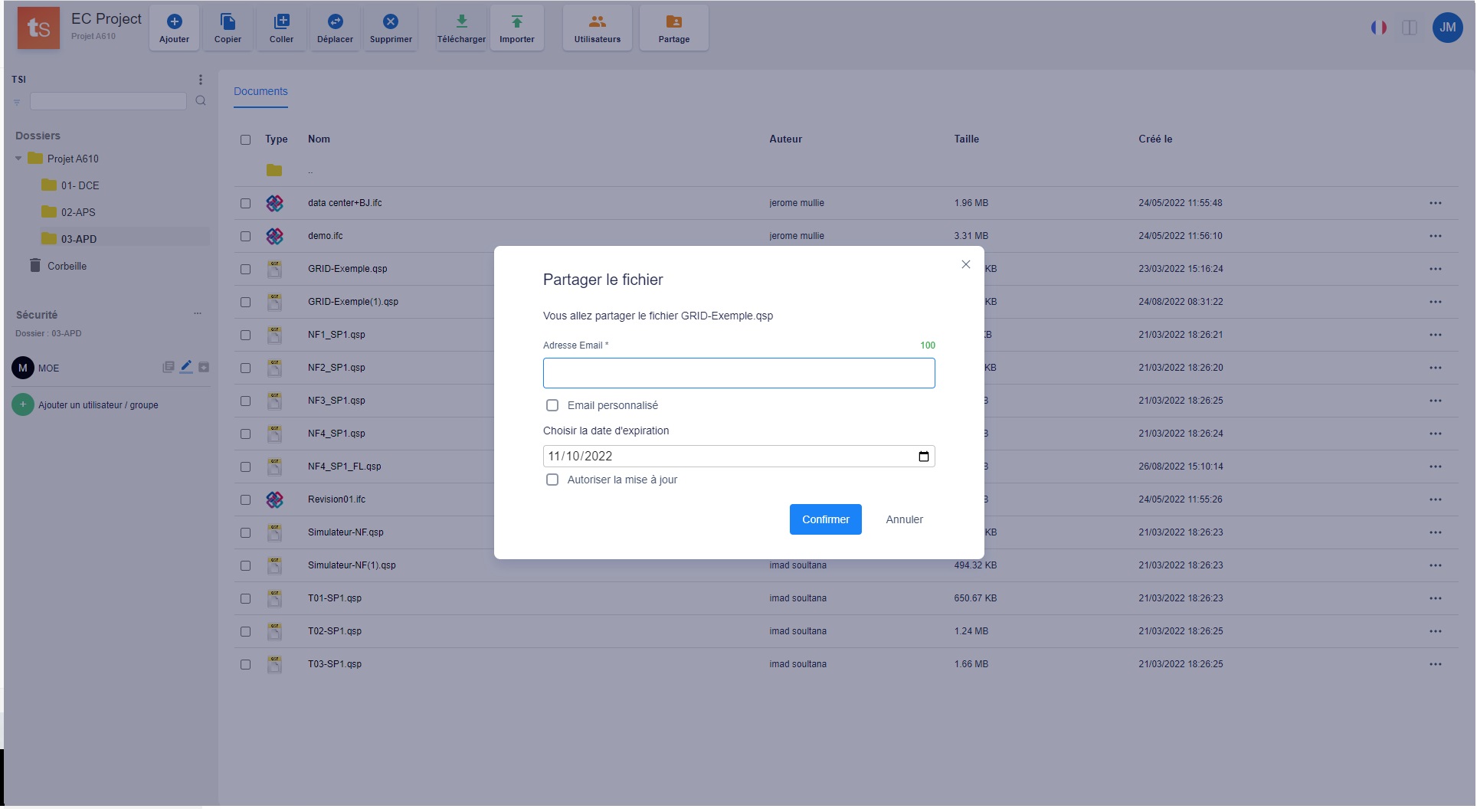Close the Partager le fichier dialog
Screen dimensions: 1477x812
click(x=965, y=264)
